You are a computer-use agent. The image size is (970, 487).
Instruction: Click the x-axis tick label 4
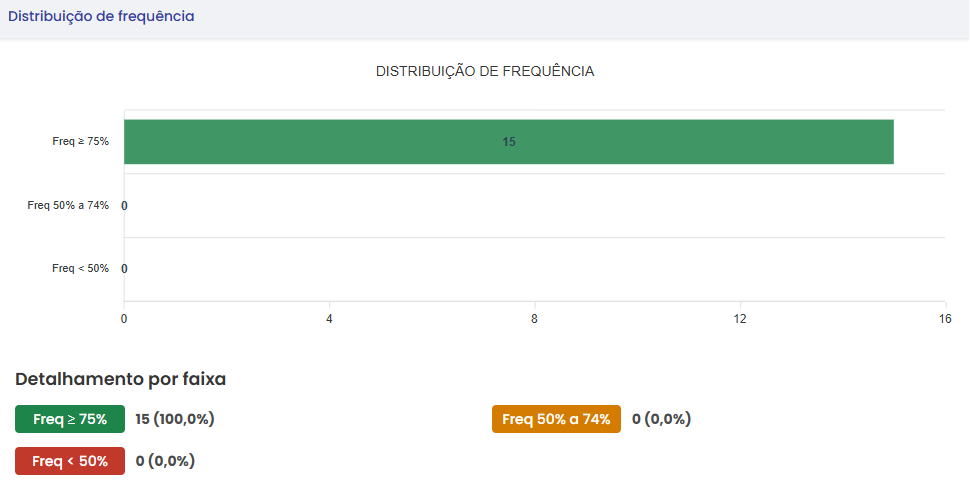coord(329,319)
